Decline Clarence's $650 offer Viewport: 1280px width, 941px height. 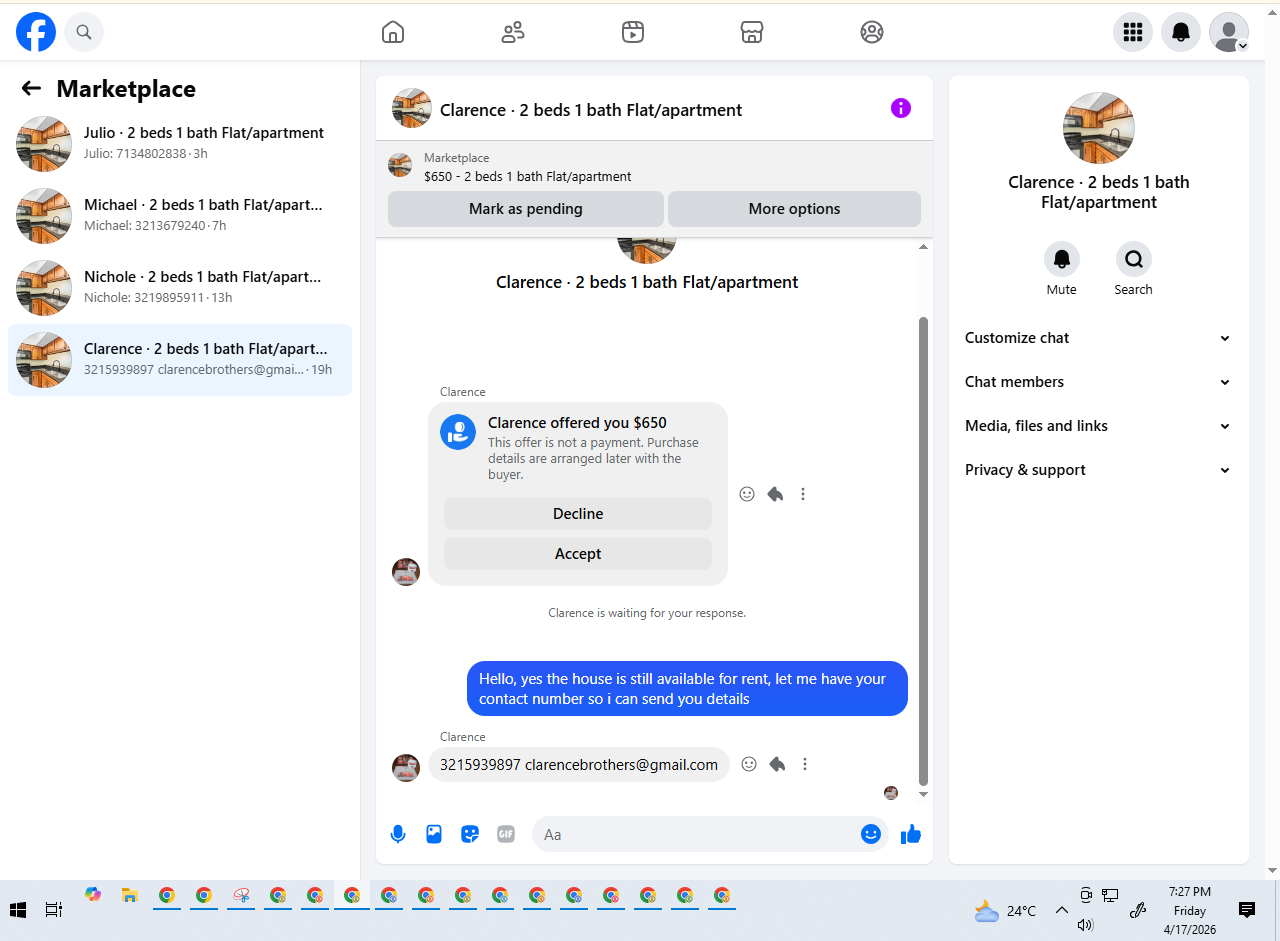578,514
